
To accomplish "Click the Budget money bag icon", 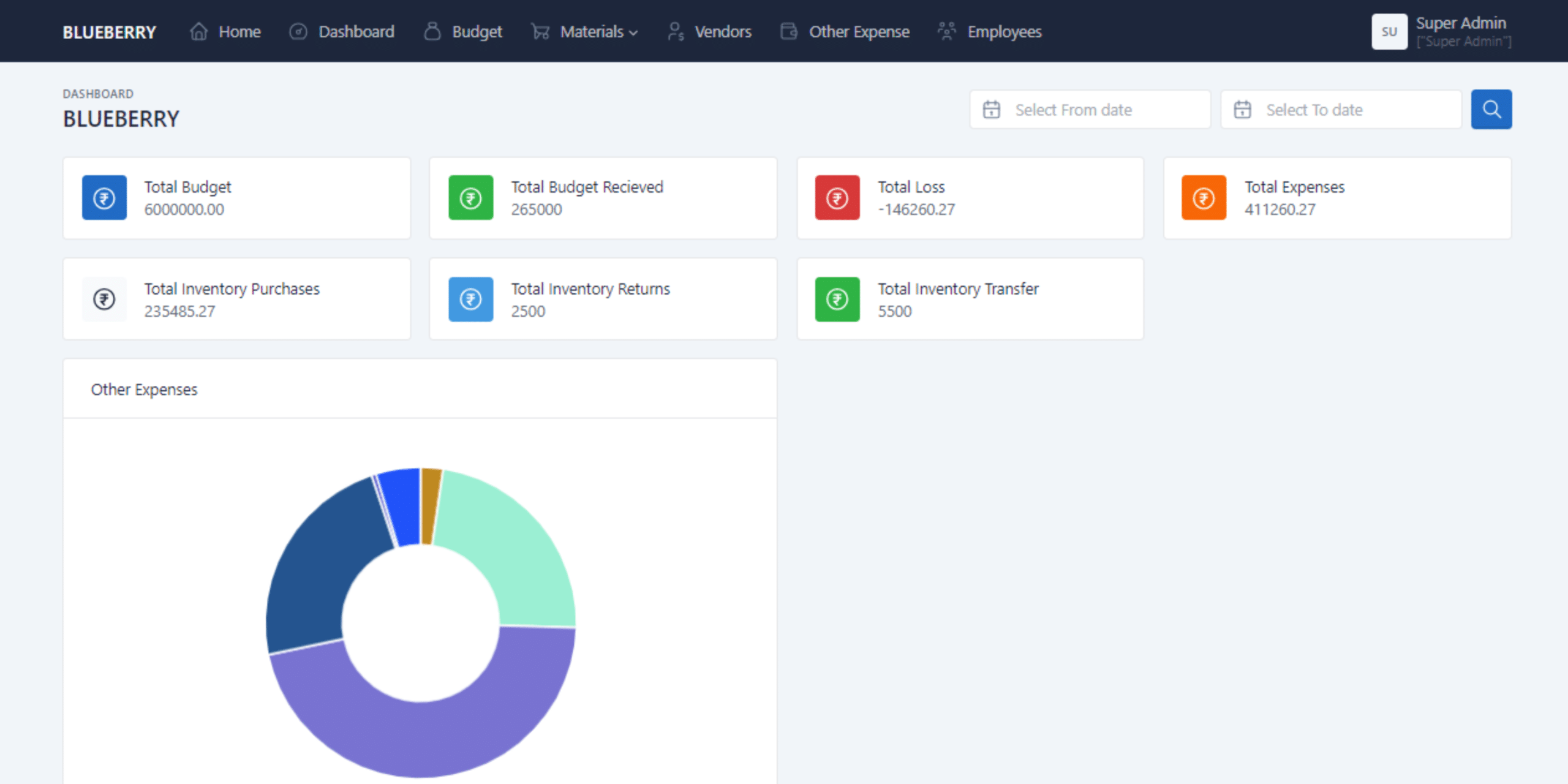I will [432, 31].
